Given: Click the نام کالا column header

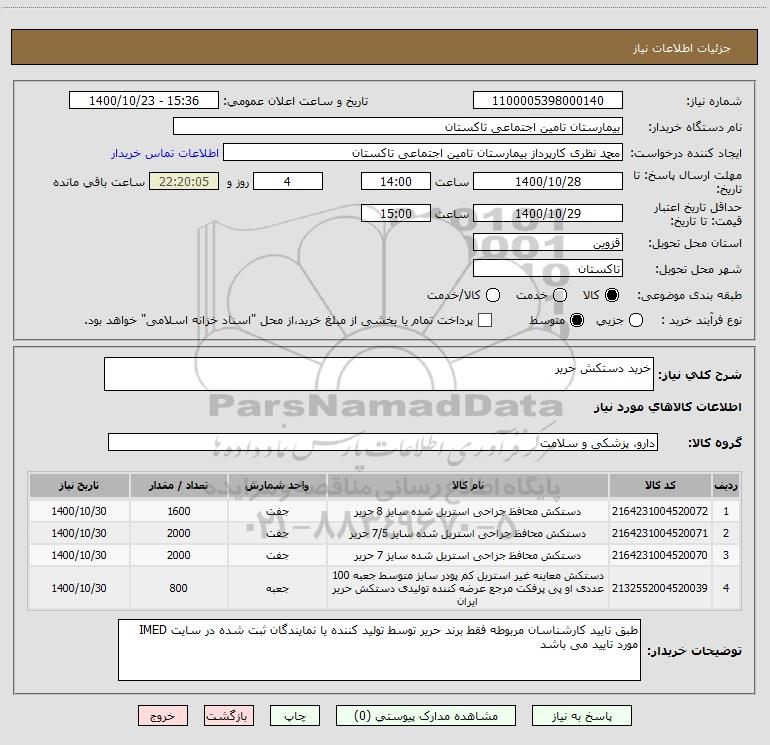Looking at the screenshot, I should [x=468, y=485].
